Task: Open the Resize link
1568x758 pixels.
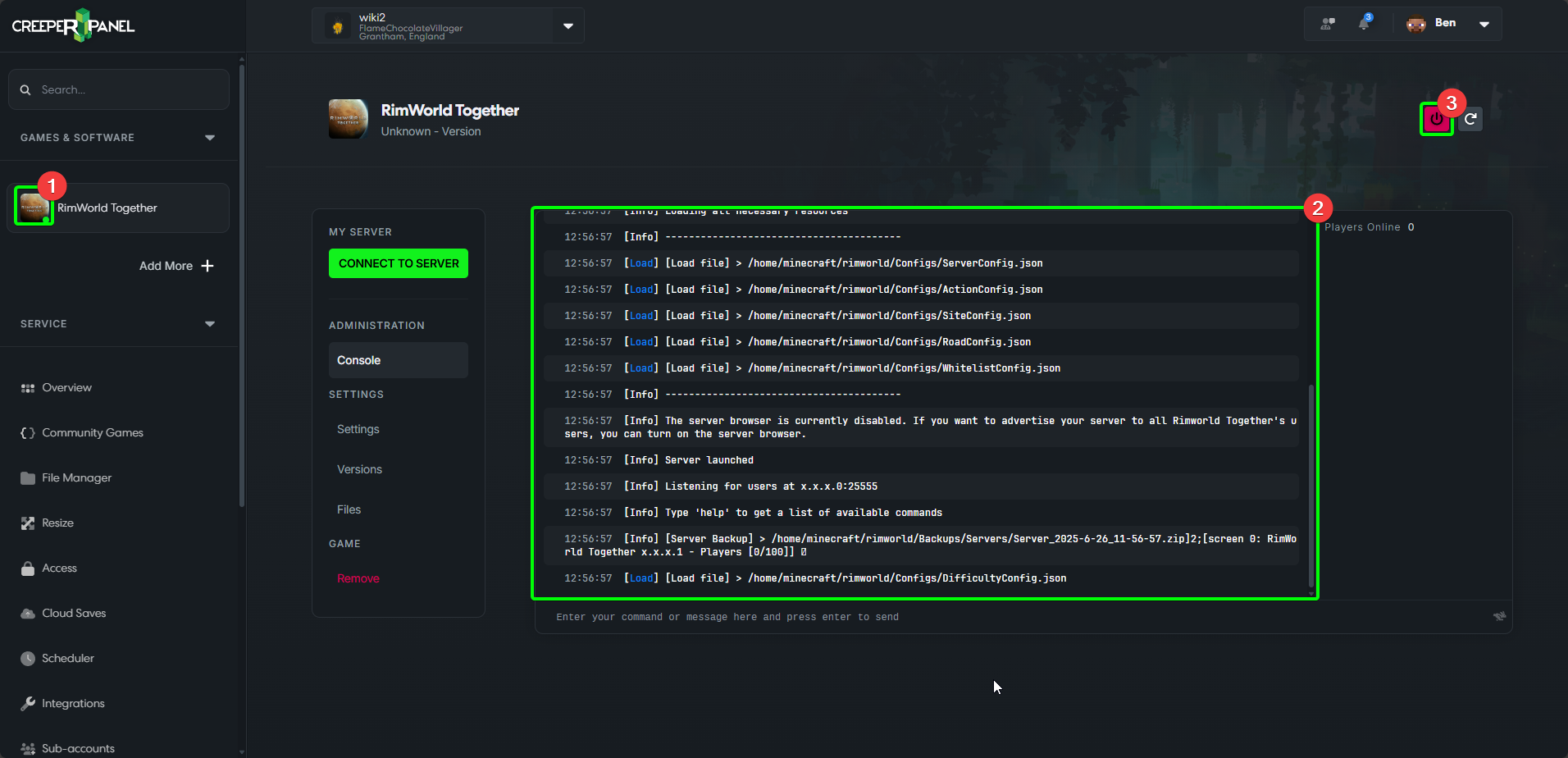Action: (57, 523)
